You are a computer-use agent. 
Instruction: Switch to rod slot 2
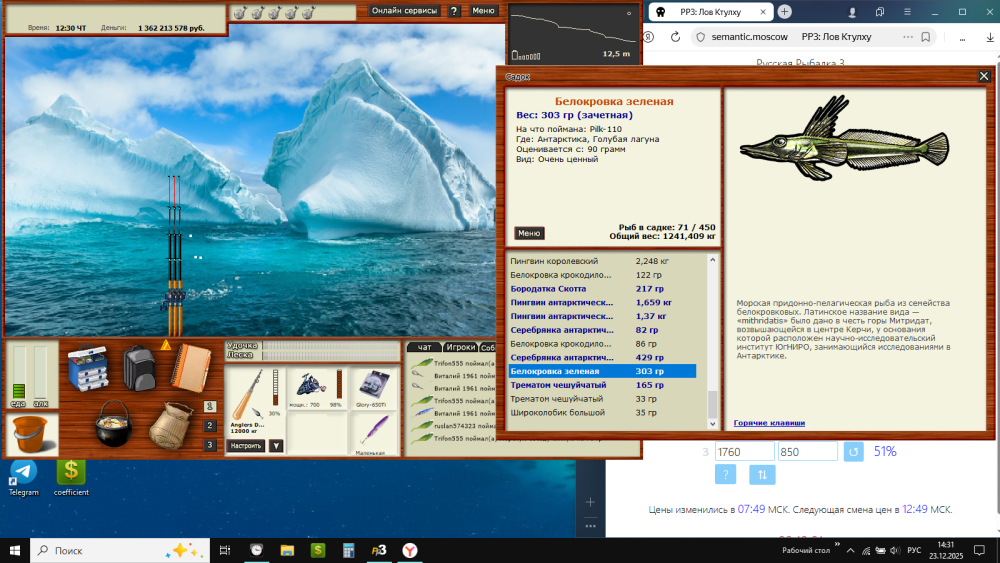click(x=210, y=425)
